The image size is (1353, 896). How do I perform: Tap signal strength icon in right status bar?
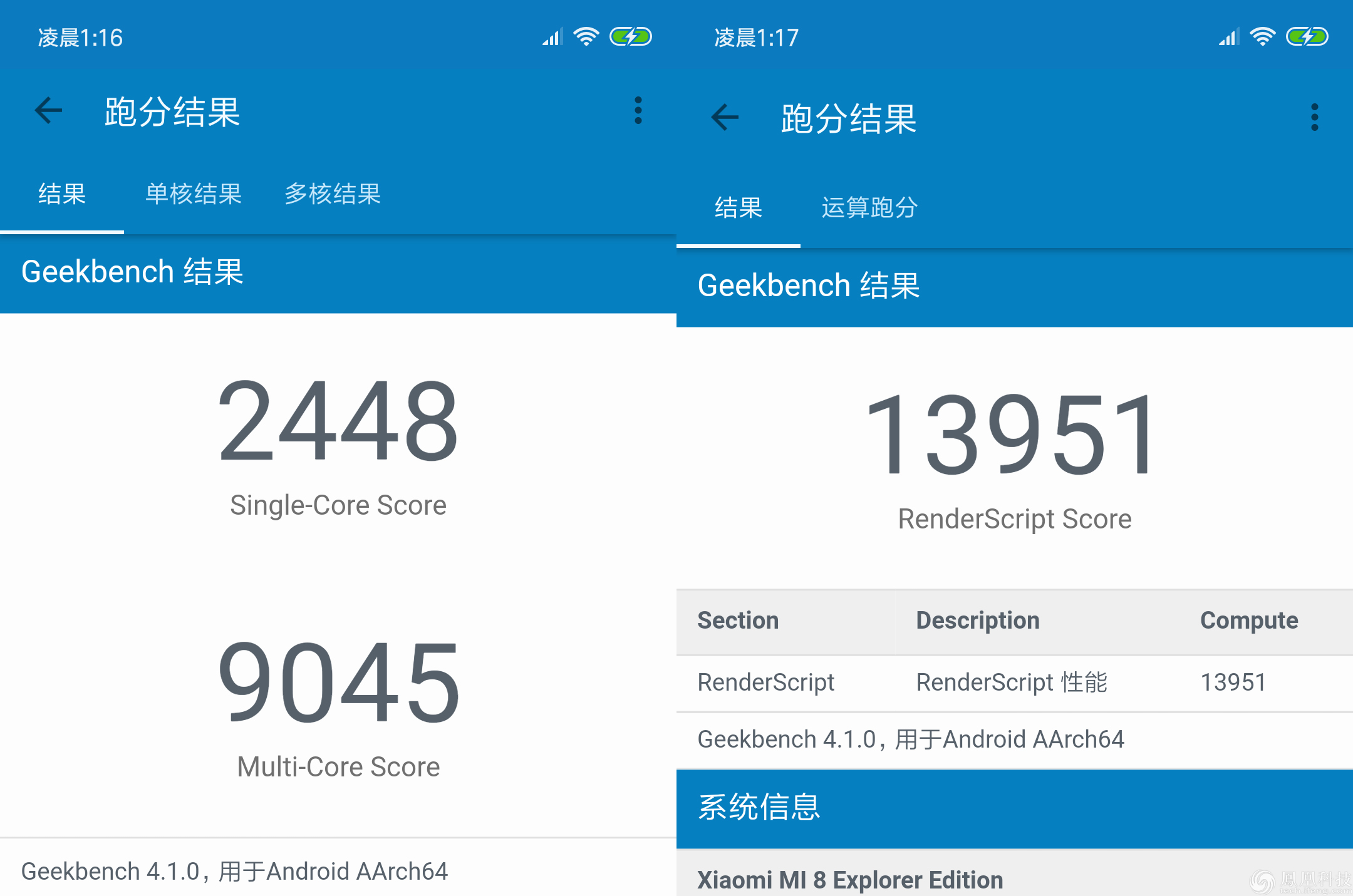coord(1229,37)
